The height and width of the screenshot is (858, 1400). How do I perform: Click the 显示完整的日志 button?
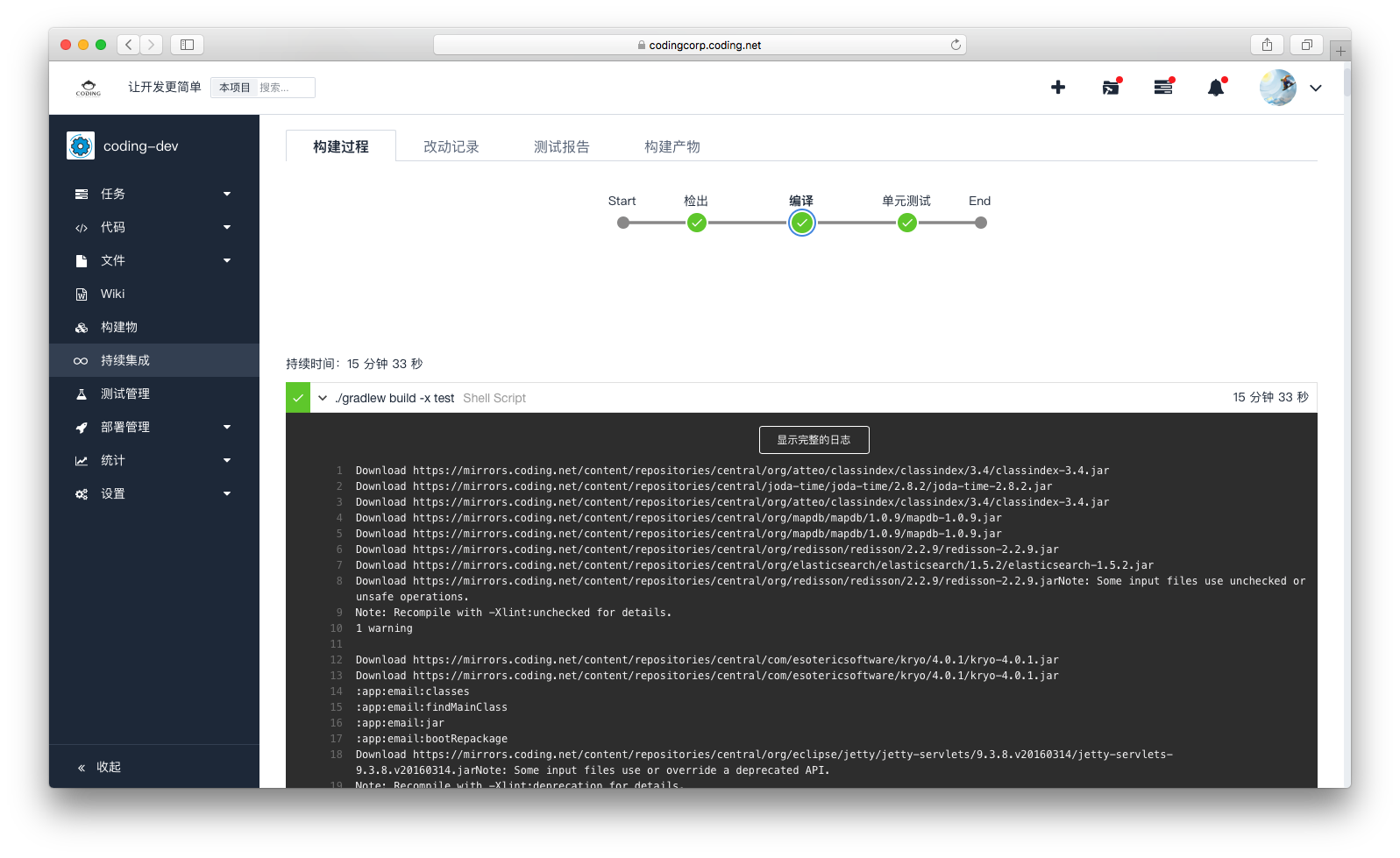[x=814, y=440]
